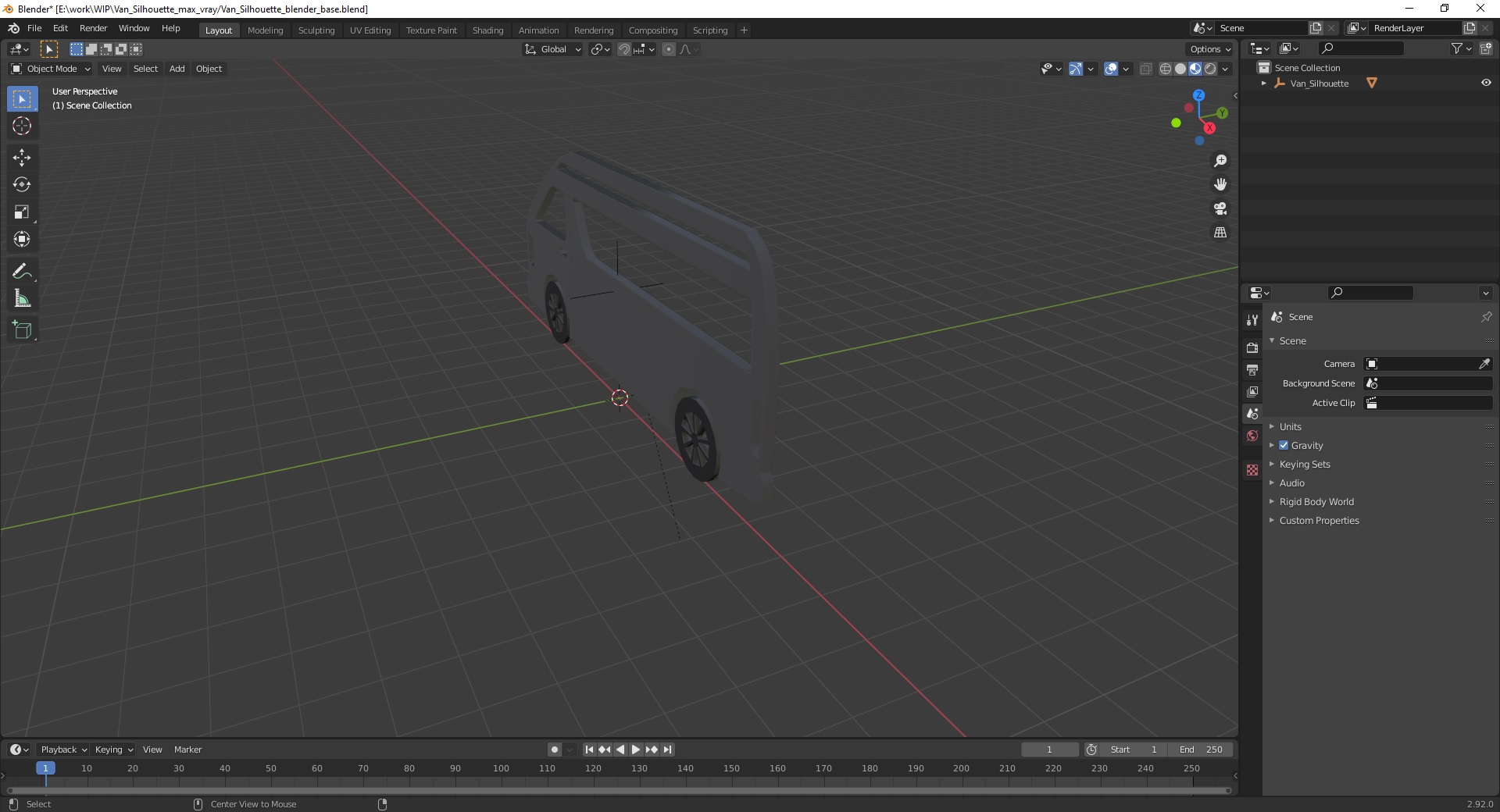Click the viewport zoom magnifier icon

click(1220, 161)
